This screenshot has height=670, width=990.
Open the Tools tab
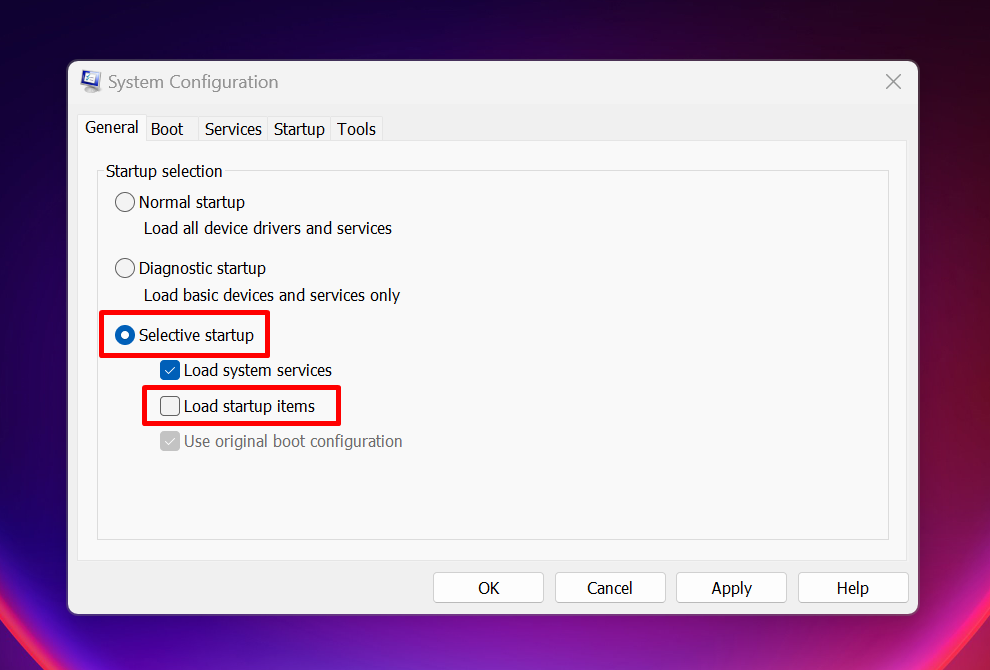(x=356, y=128)
